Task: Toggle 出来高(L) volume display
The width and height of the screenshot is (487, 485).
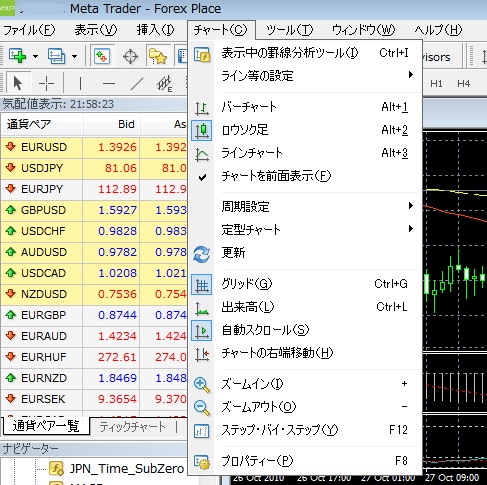Action: [x=304, y=307]
